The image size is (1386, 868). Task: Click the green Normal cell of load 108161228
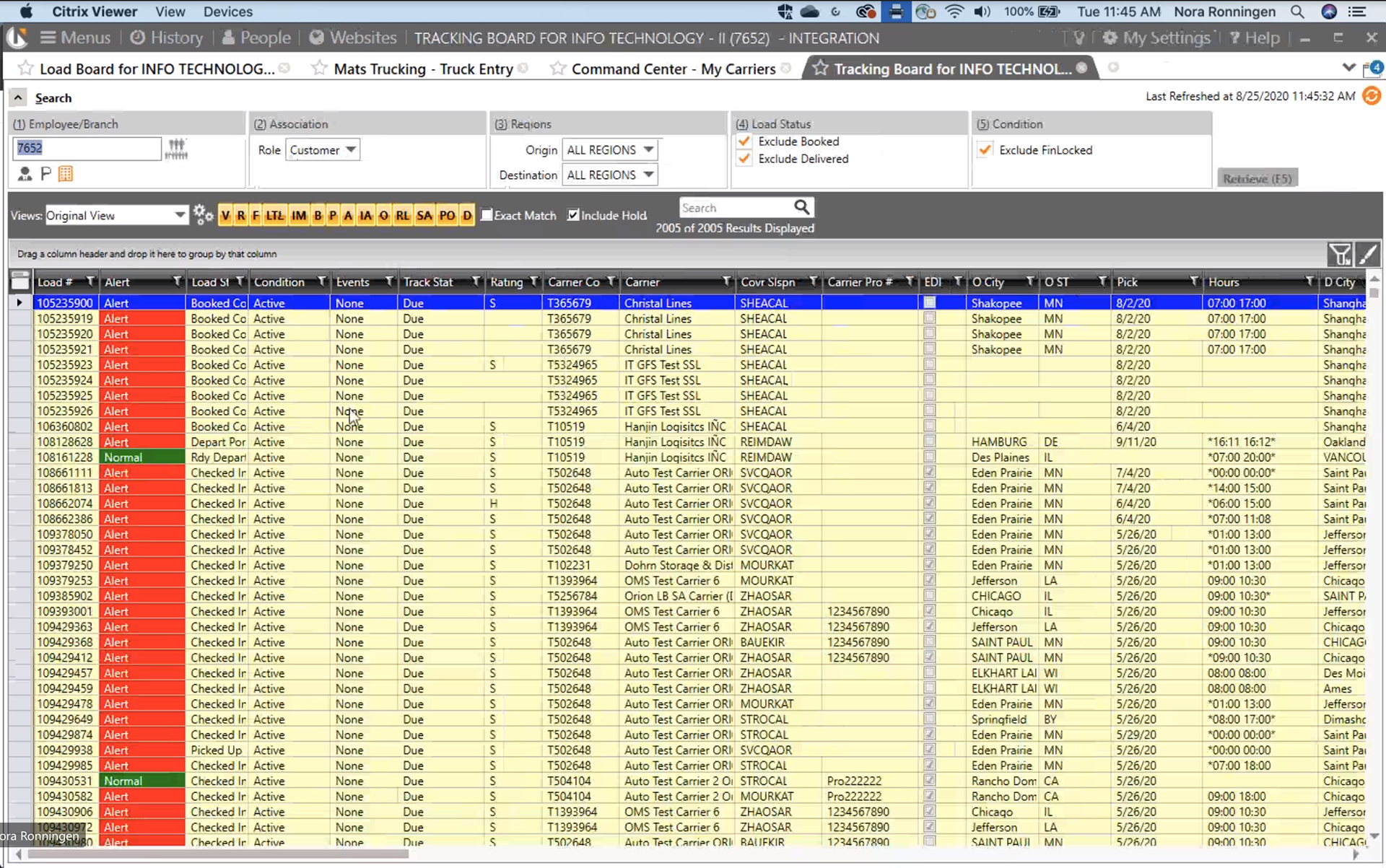[x=142, y=457]
